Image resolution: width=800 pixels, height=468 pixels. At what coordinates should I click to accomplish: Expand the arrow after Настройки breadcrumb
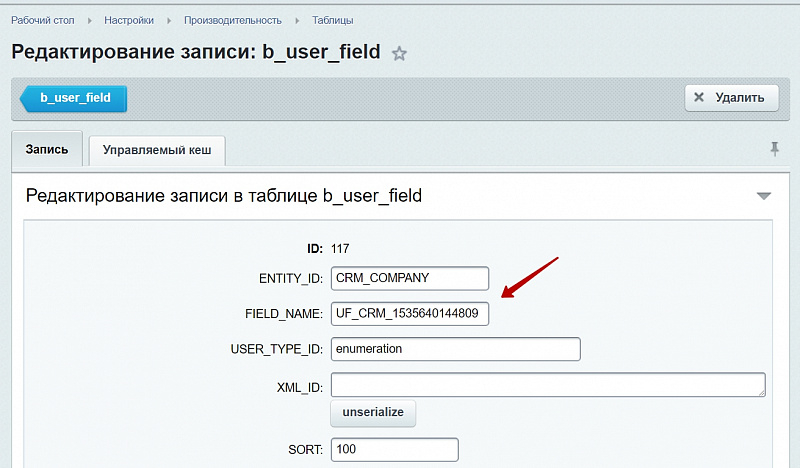[x=169, y=20]
